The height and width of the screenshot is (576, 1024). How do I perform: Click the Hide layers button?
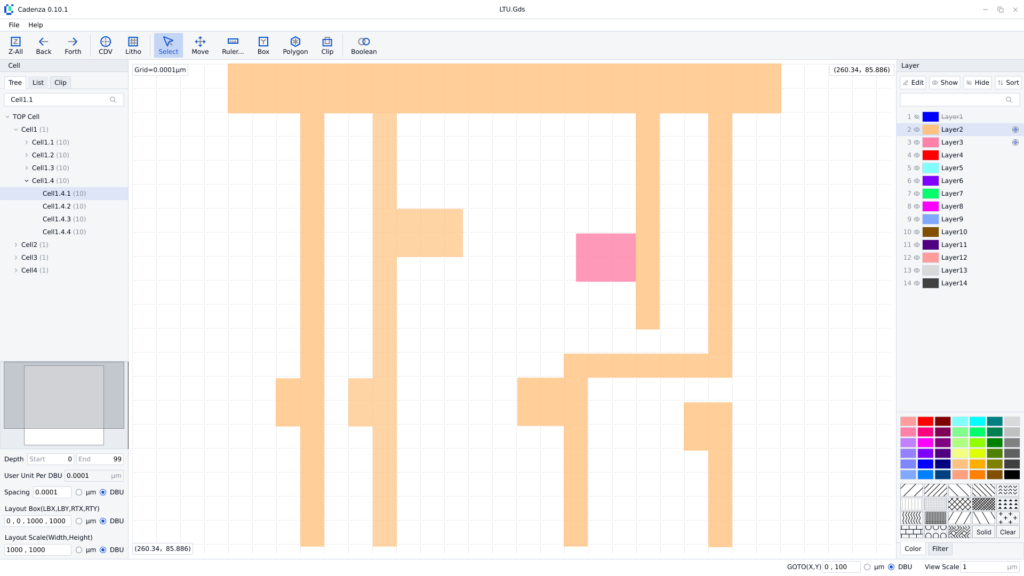(x=976, y=82)
